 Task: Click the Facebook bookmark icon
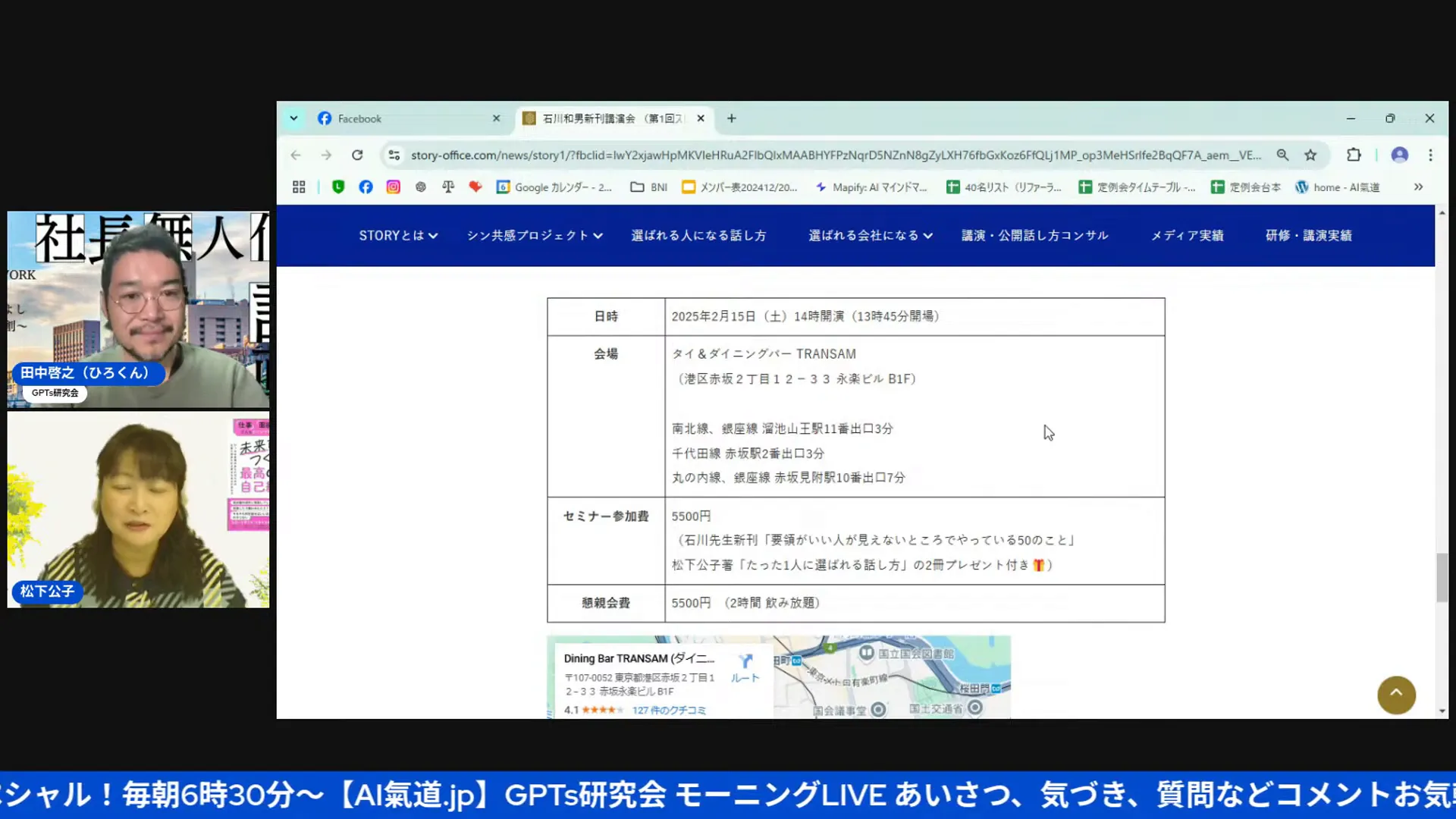(x=366, y=187)
